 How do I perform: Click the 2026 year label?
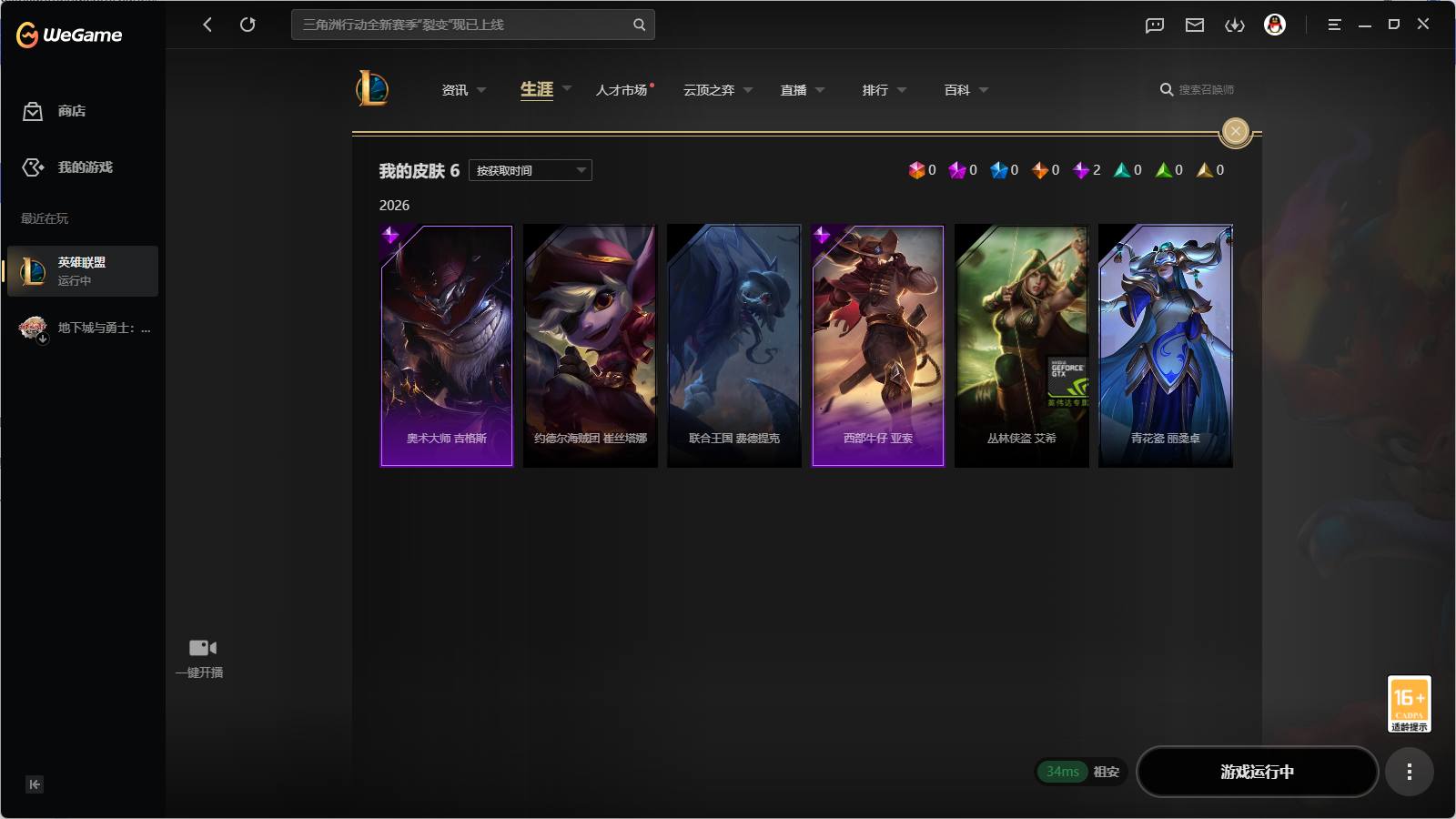click(394, 206)
